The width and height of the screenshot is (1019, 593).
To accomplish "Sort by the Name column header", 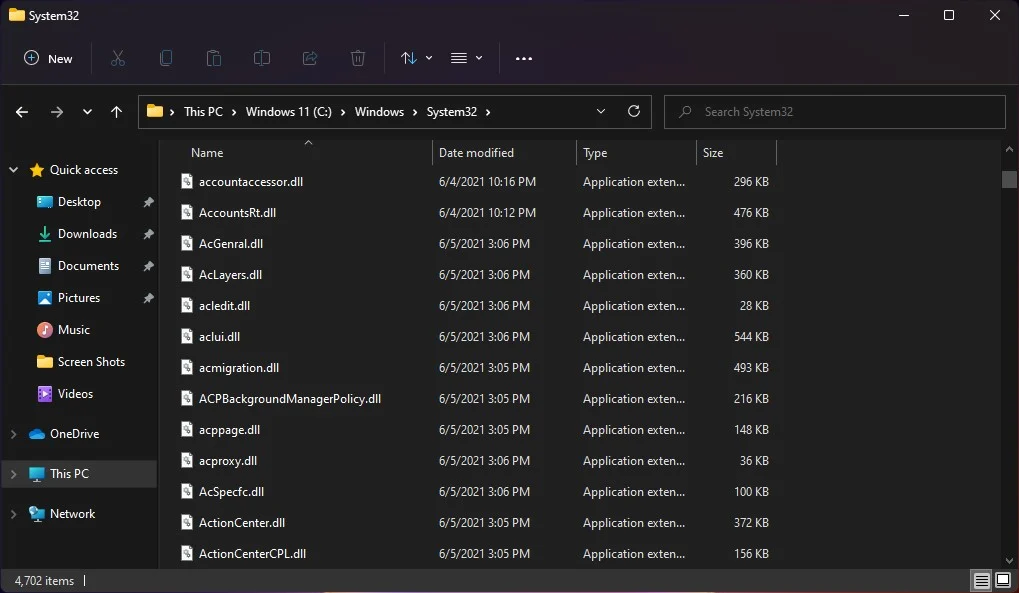I will tap(207, 153).
